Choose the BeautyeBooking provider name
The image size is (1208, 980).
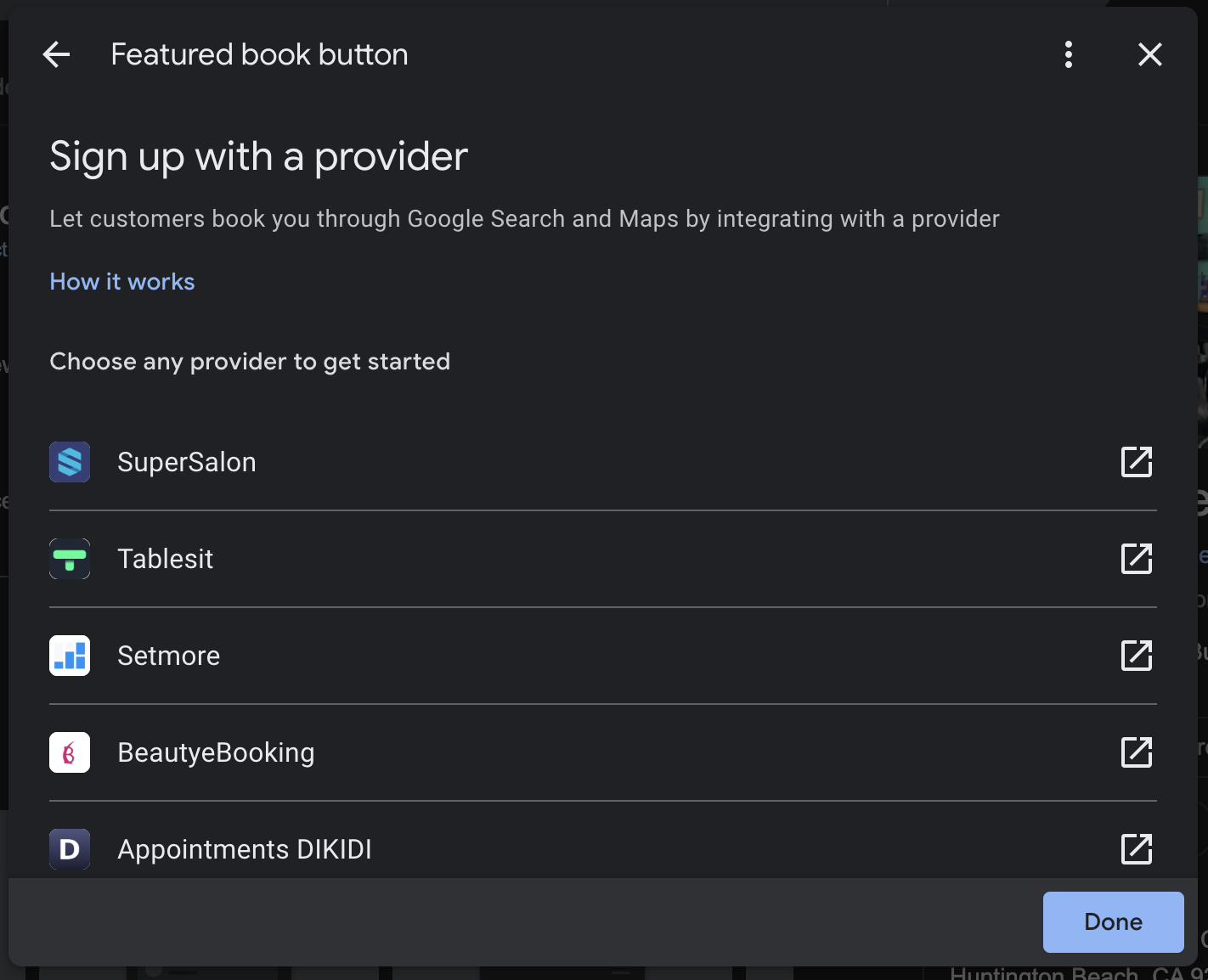[x=217, y=752]
